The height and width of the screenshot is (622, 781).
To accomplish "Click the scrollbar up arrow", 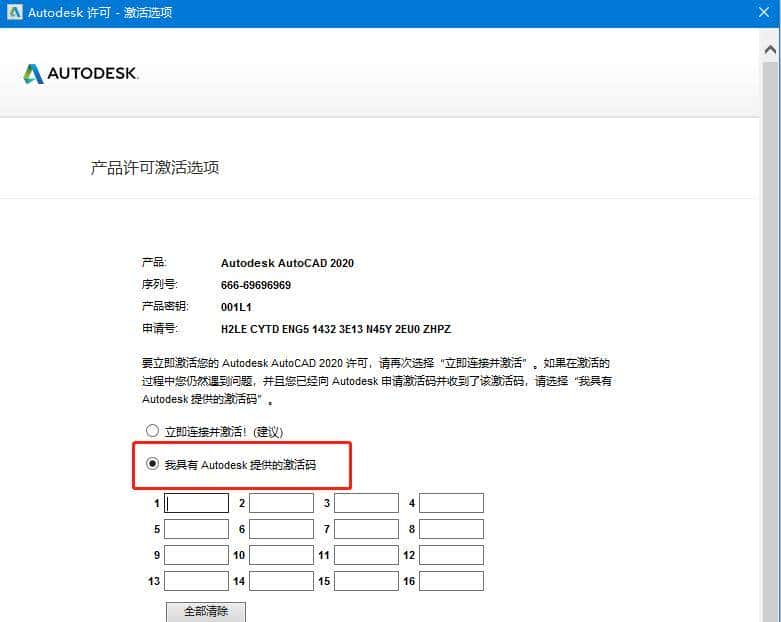I will (x=770, y=49).
